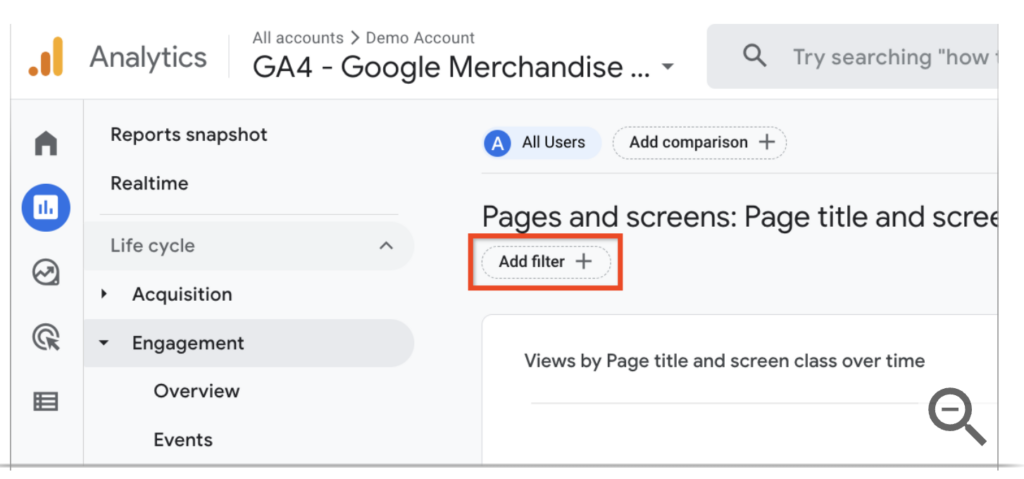Collapse the Engagement tree item
1024x479 pixels.
point(104,343)
